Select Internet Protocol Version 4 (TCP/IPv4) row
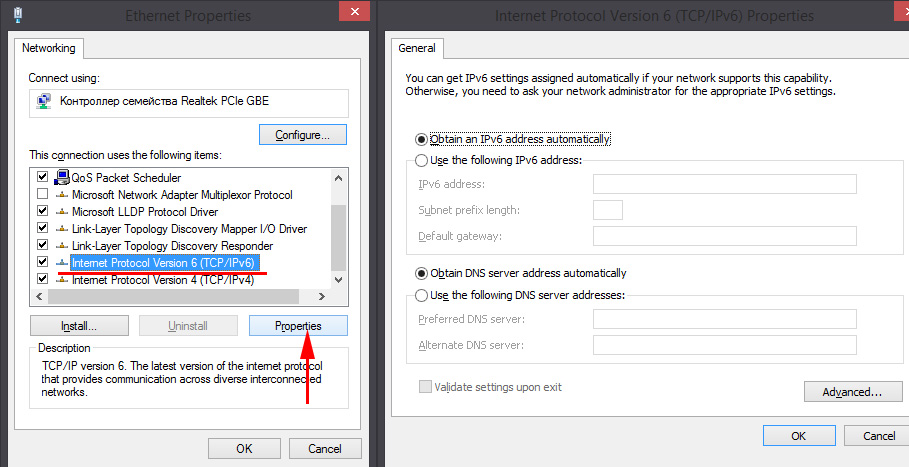Viewport: 909px width, 467px height. point(163,280)
